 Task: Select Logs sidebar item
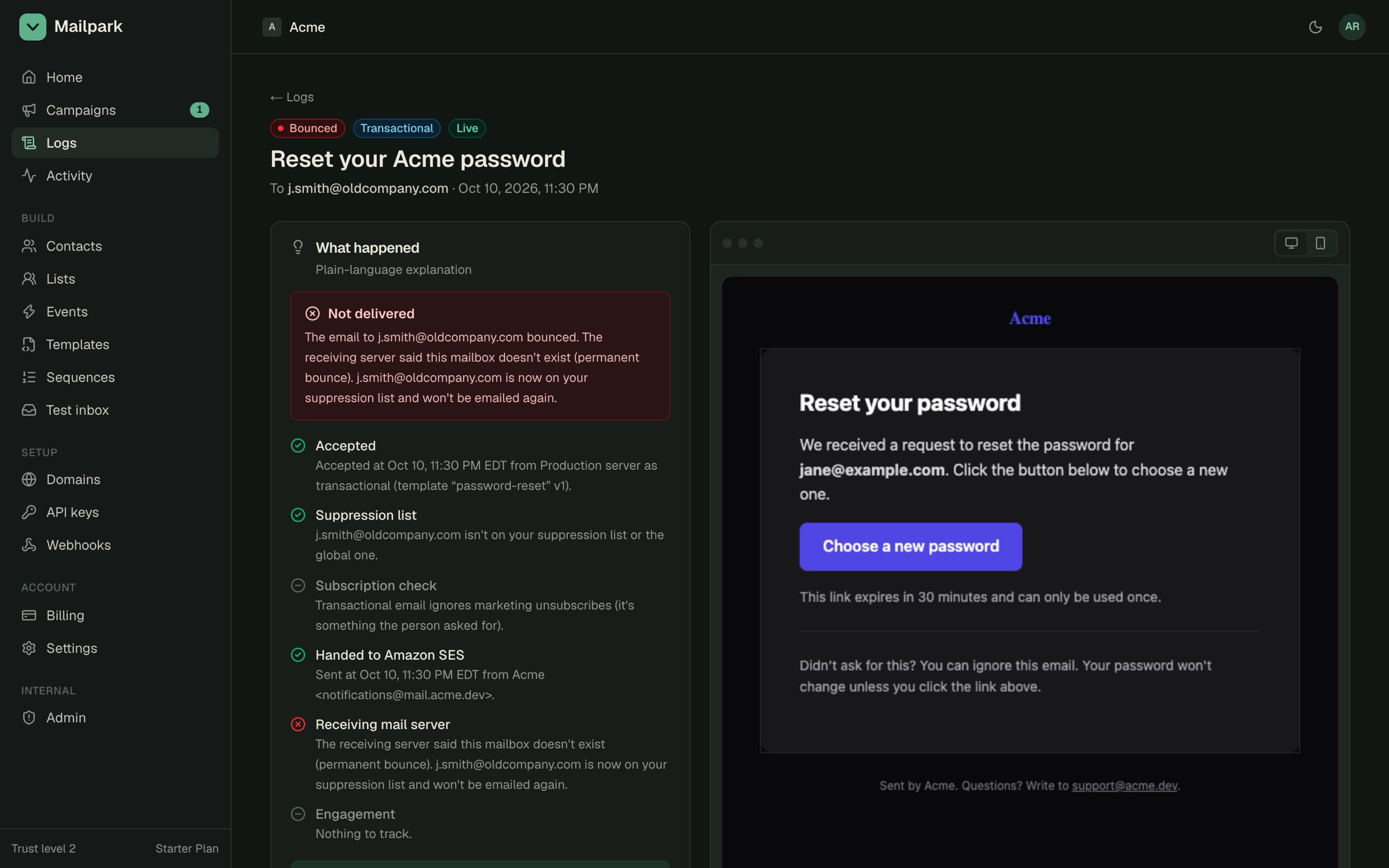pos(115,143)
